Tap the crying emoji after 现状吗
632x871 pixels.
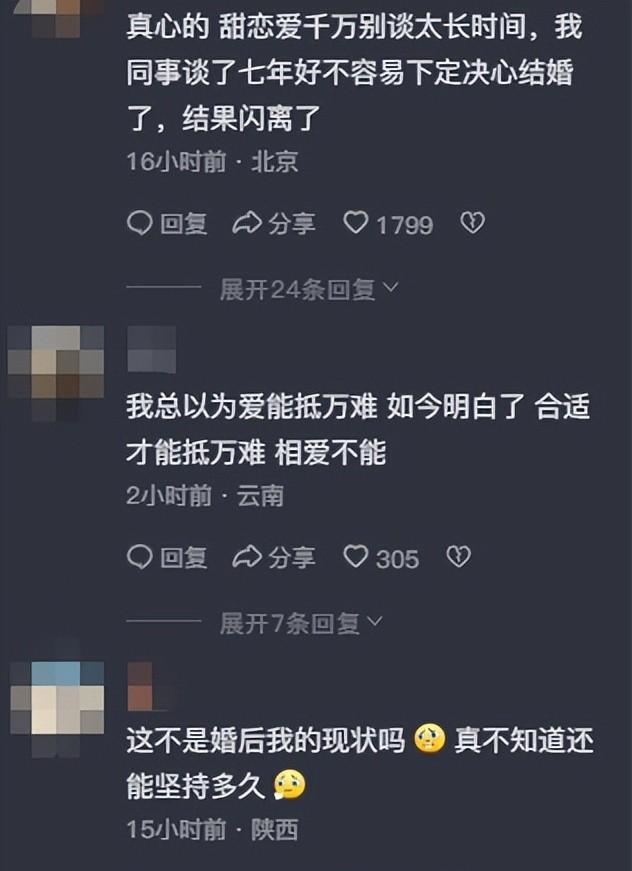[430, 739]
